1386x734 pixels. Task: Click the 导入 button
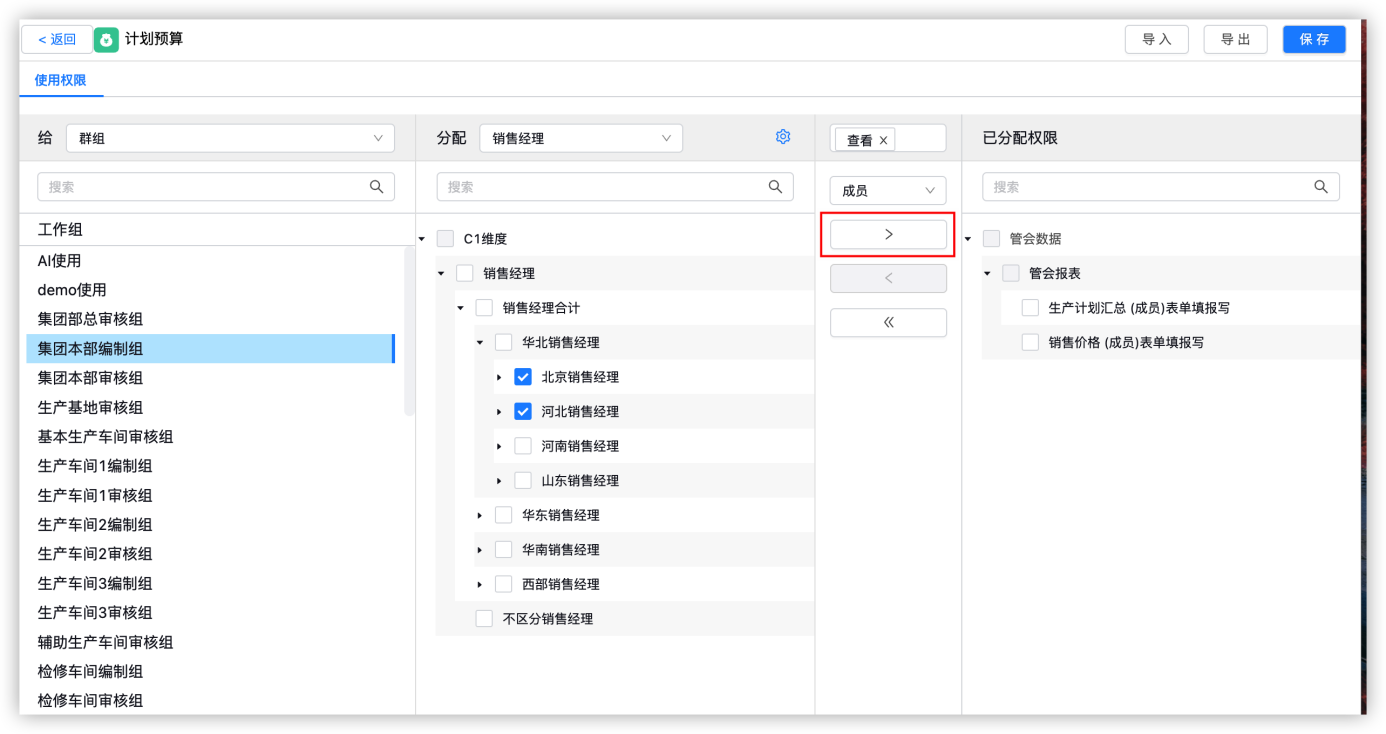(1157, 39)
